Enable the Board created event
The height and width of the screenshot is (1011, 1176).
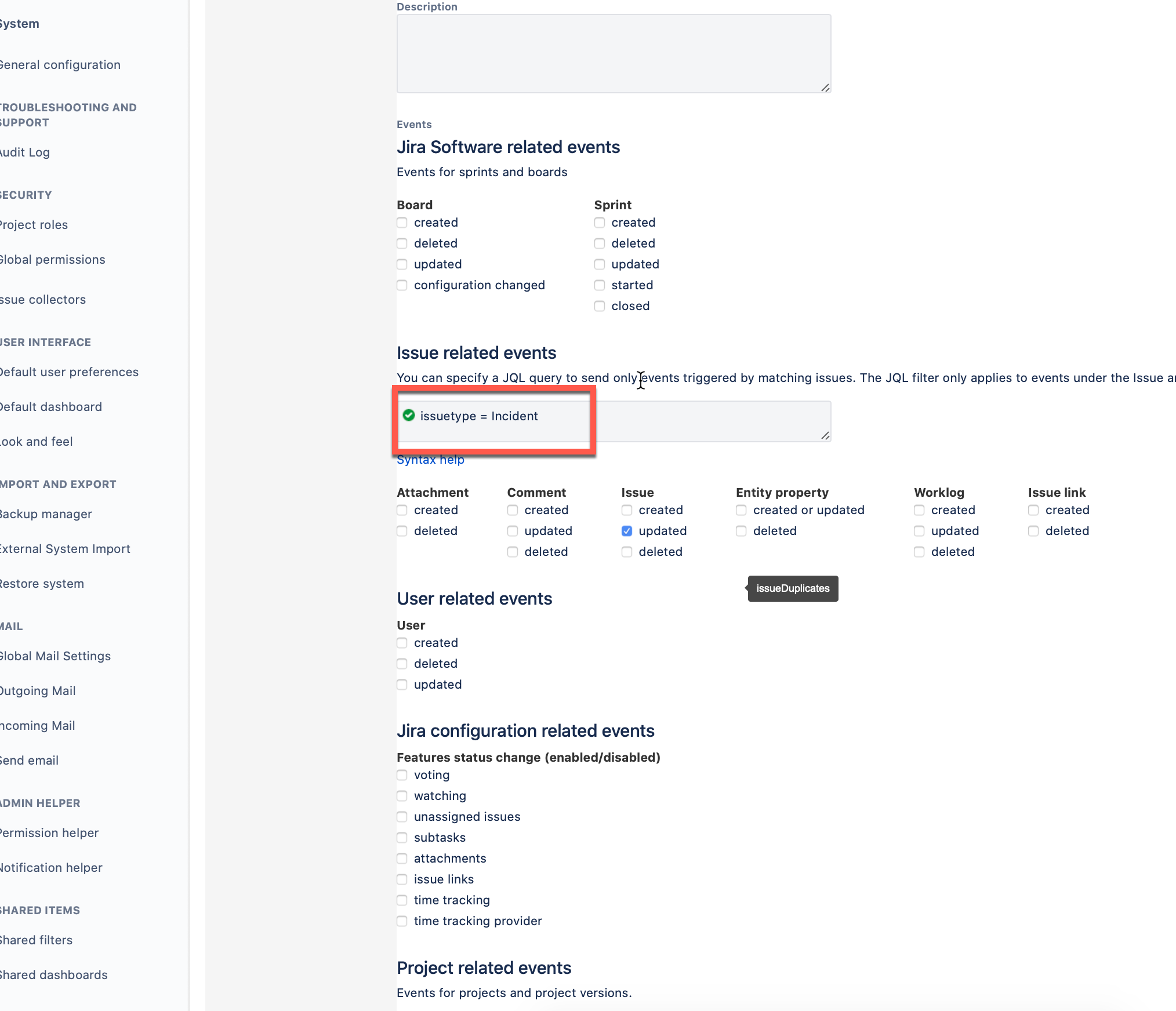(x=402, y=223)
